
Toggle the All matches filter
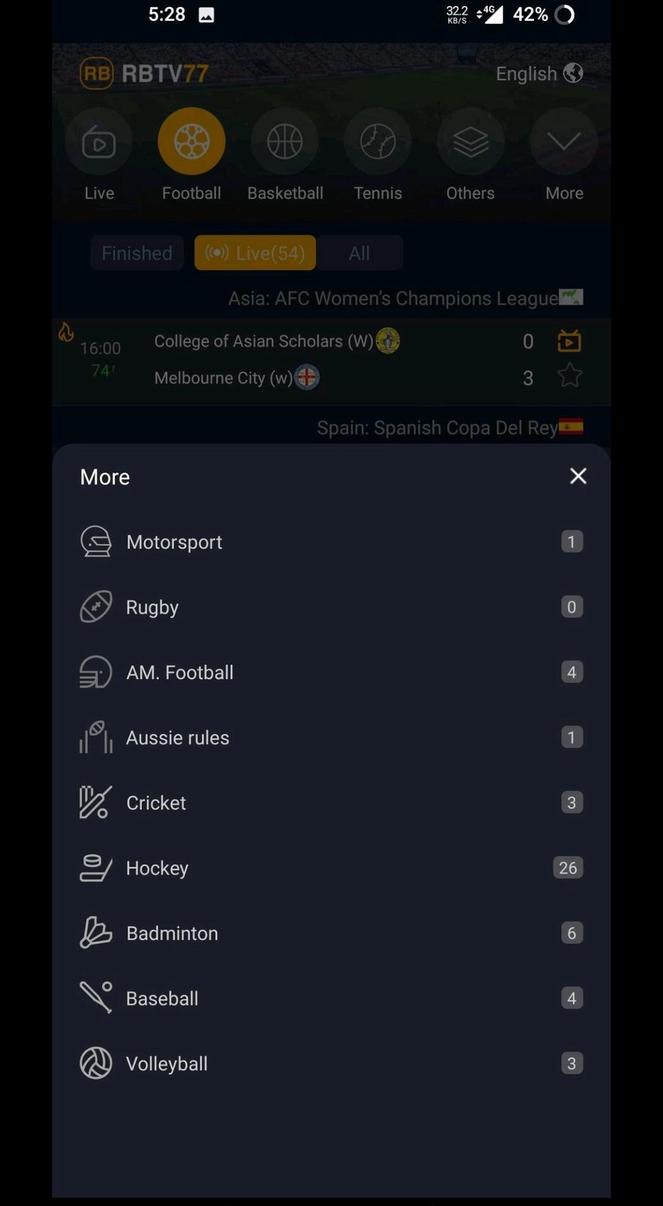pos(359,253)
